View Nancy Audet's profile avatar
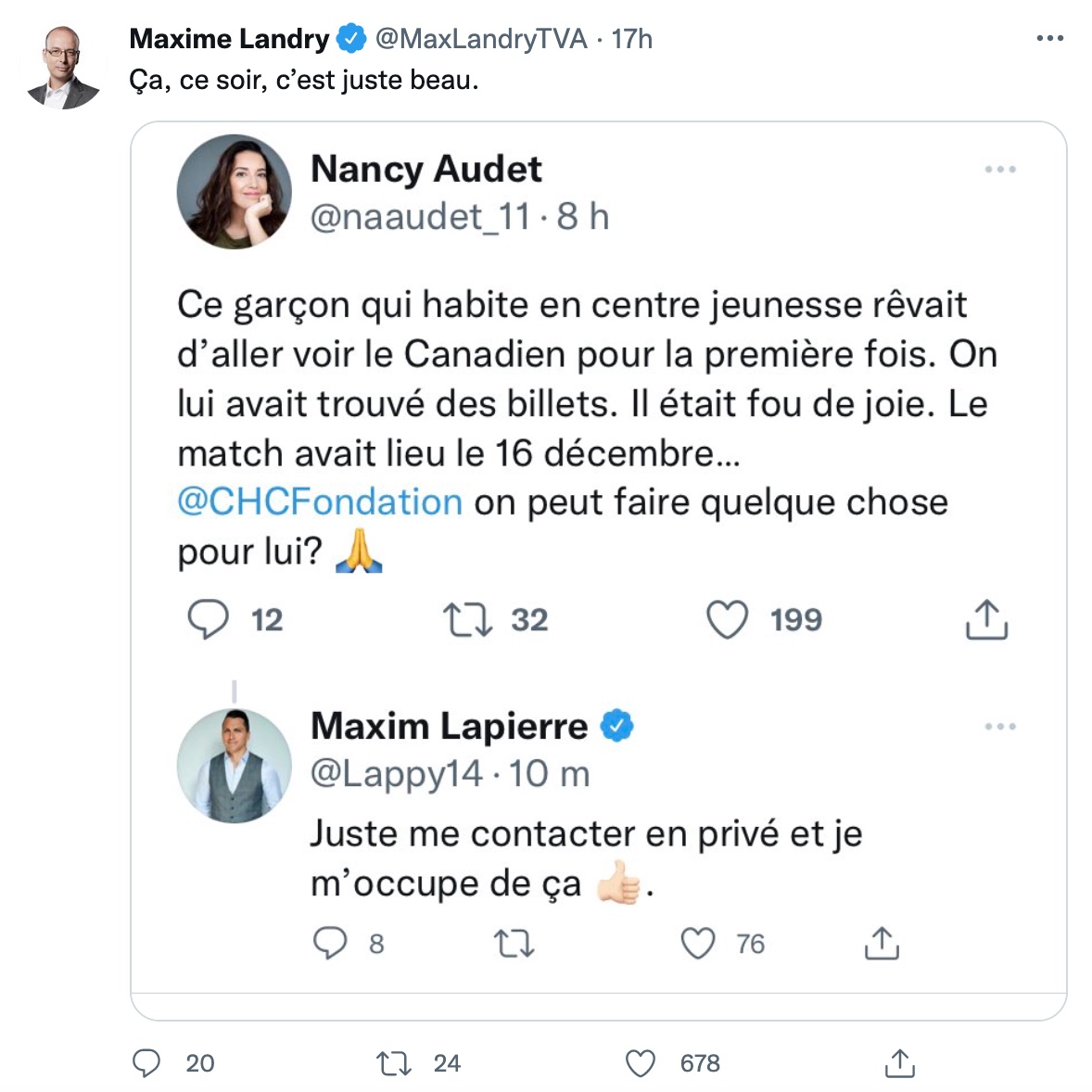 tap(234, 192)
